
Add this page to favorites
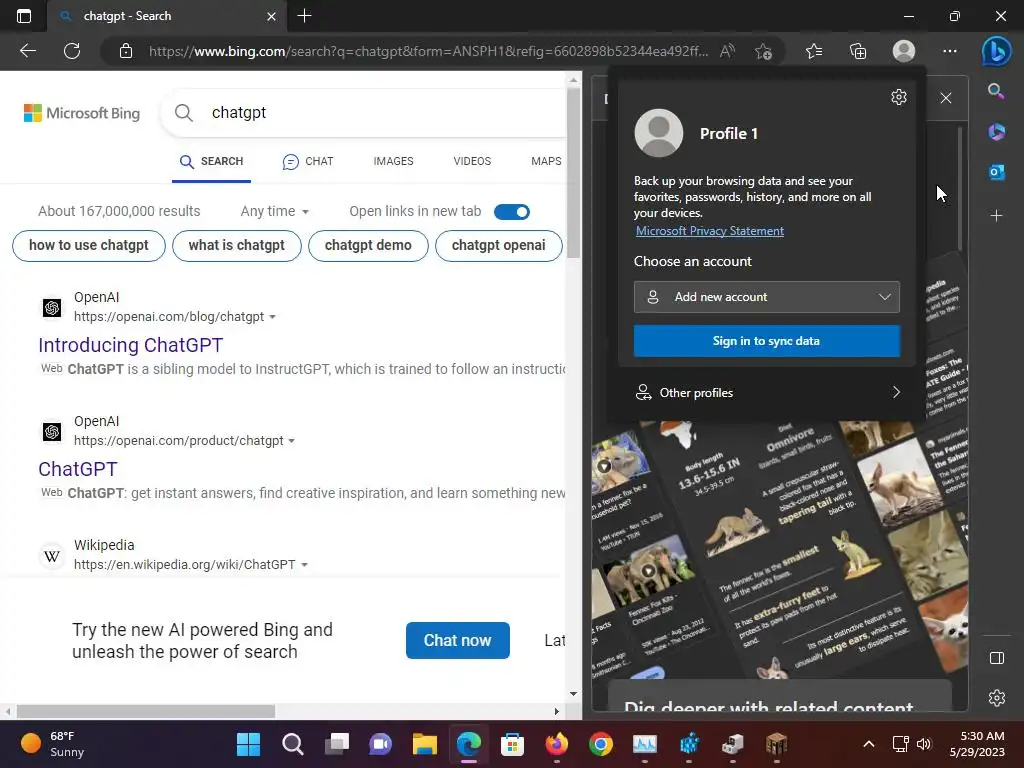(763, 51)
